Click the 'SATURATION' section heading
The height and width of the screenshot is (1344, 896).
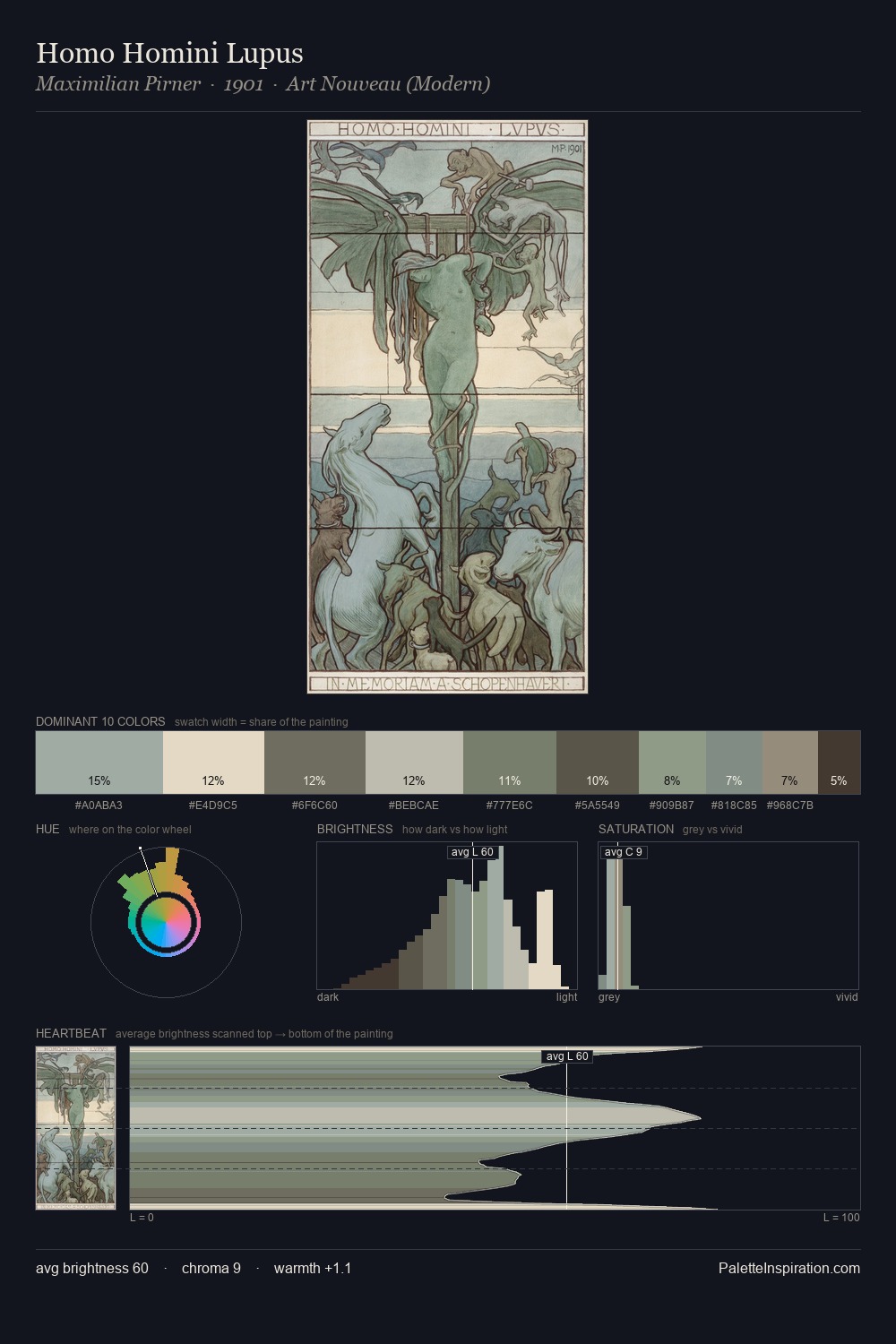(636, 829)
